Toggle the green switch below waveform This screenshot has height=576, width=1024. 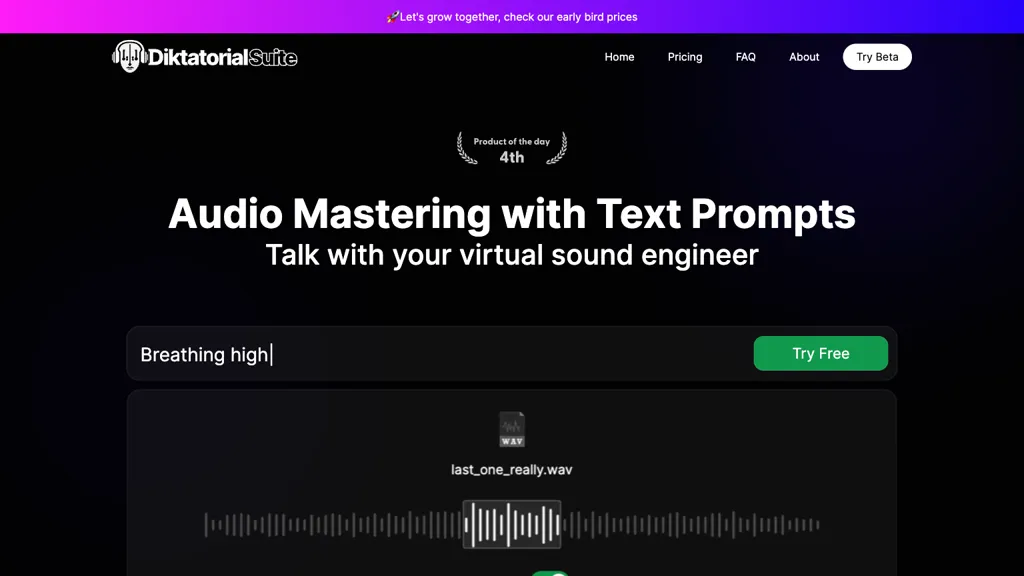pyautogui.click(x=550, y=573)
